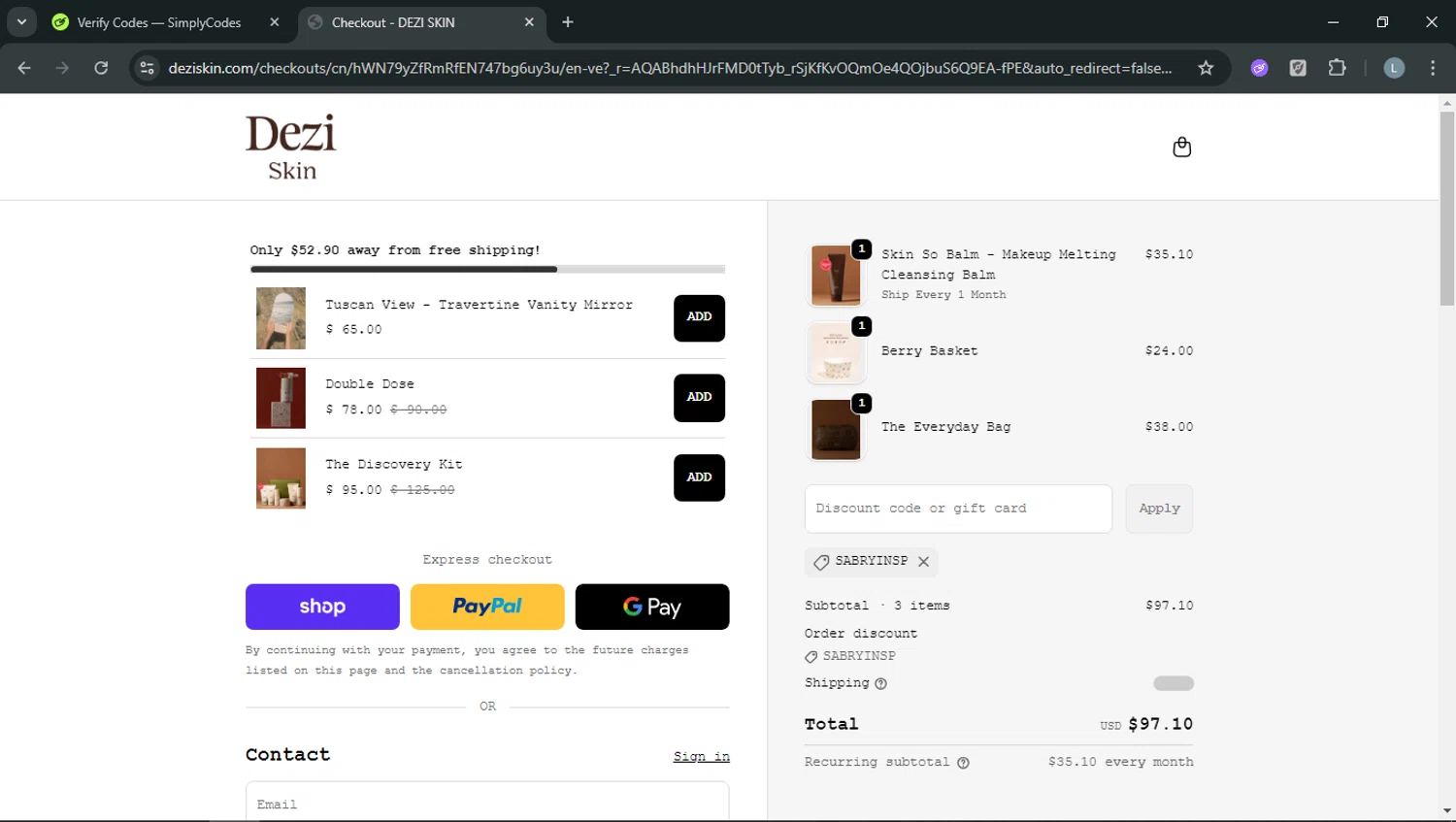Bookmark this page with the star icon
The height and width of the screenshot is (822, 1456).
coord(1206,68)
